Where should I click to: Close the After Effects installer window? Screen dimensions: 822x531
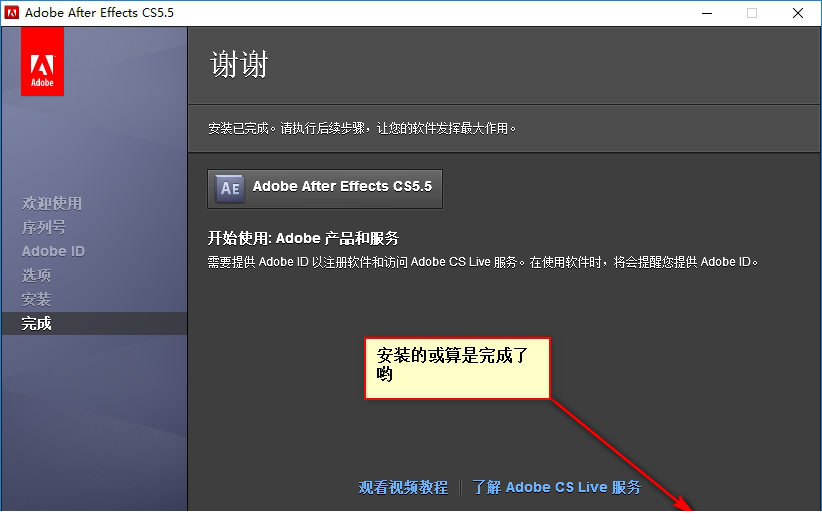click(798, 13)
